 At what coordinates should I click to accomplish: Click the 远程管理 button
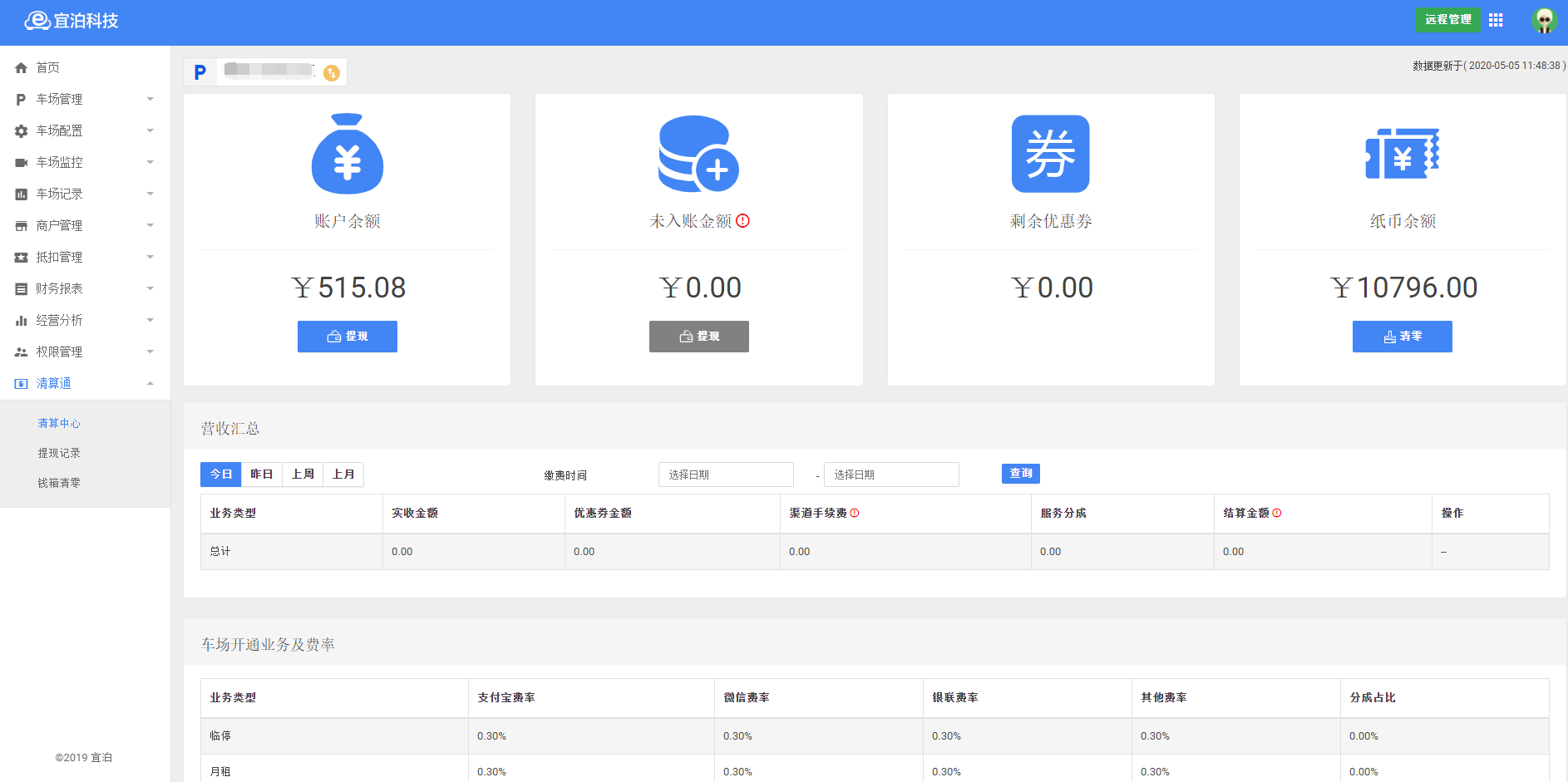(1448, 20)
